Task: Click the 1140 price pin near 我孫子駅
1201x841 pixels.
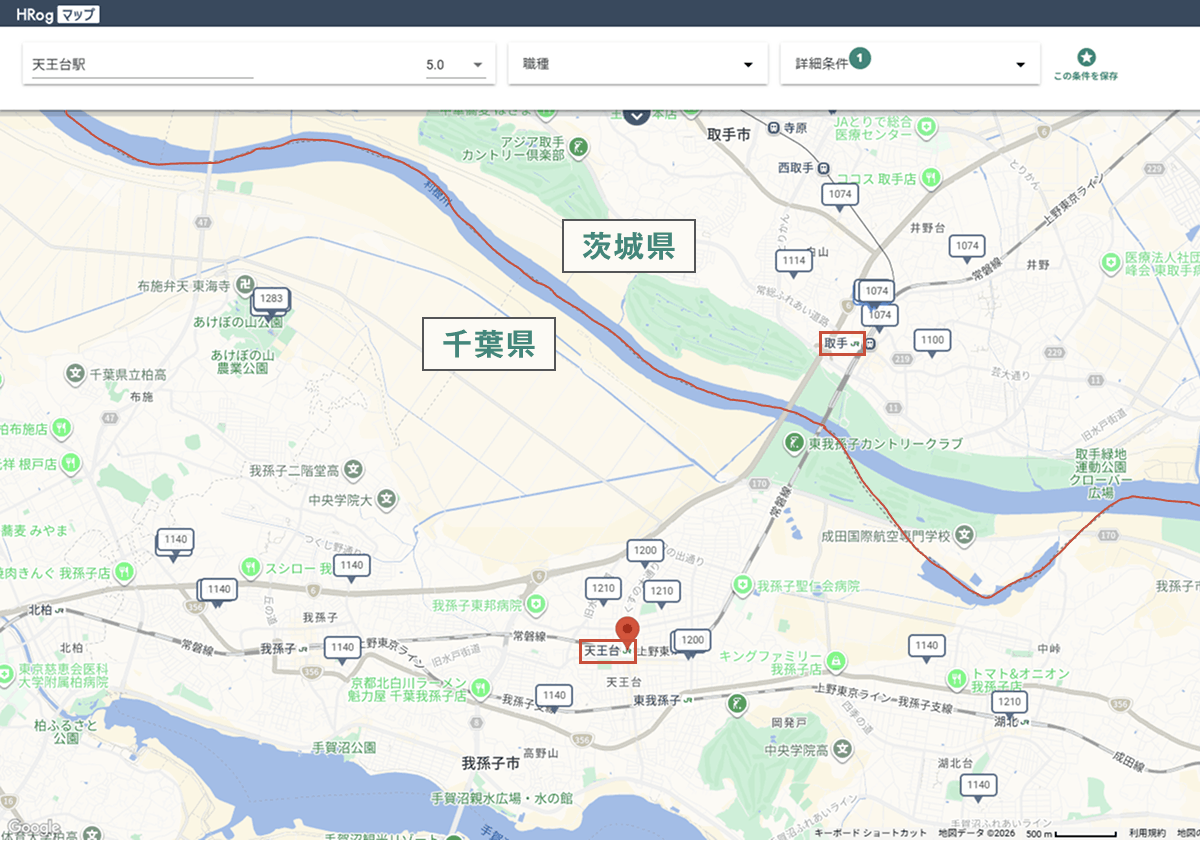Action: pyautogui.click(x=341, y=648)
